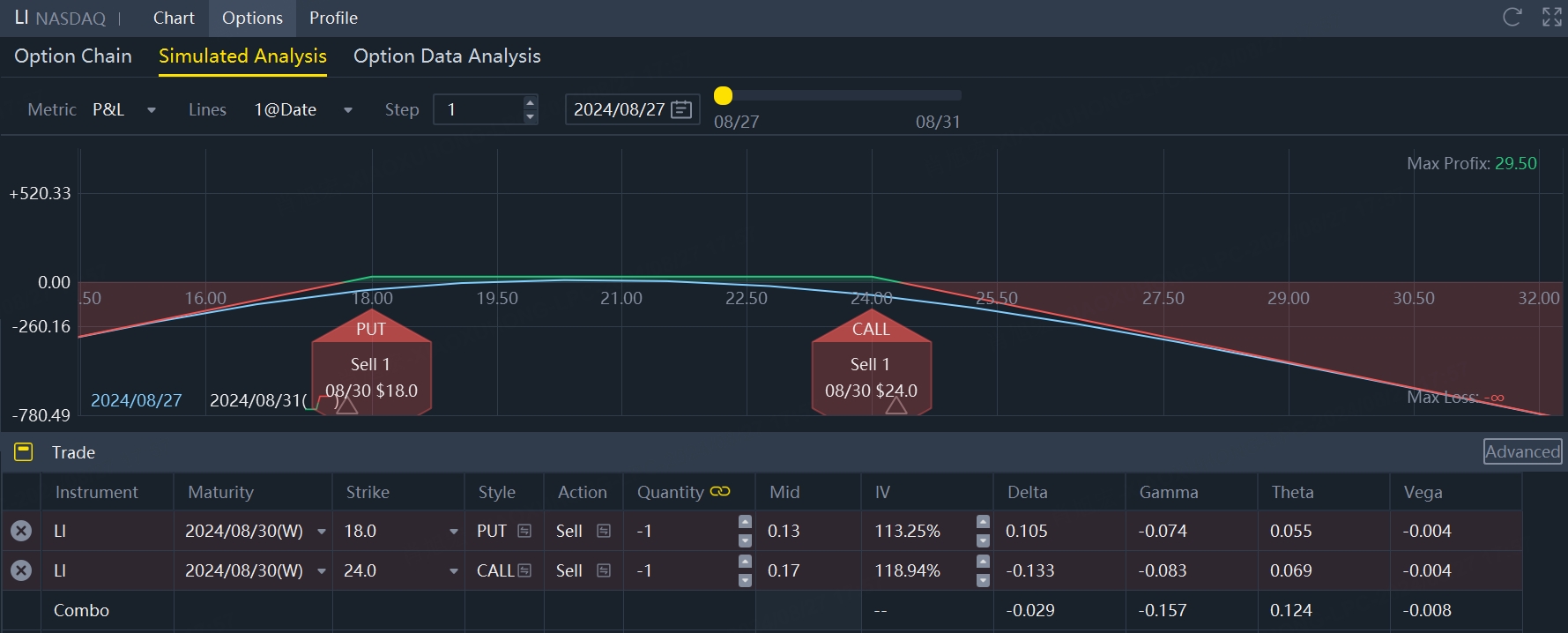The width and height of the screenshot is (1568, 633).
Task: Decrease the Step value by one
Action: coord(530,116)
